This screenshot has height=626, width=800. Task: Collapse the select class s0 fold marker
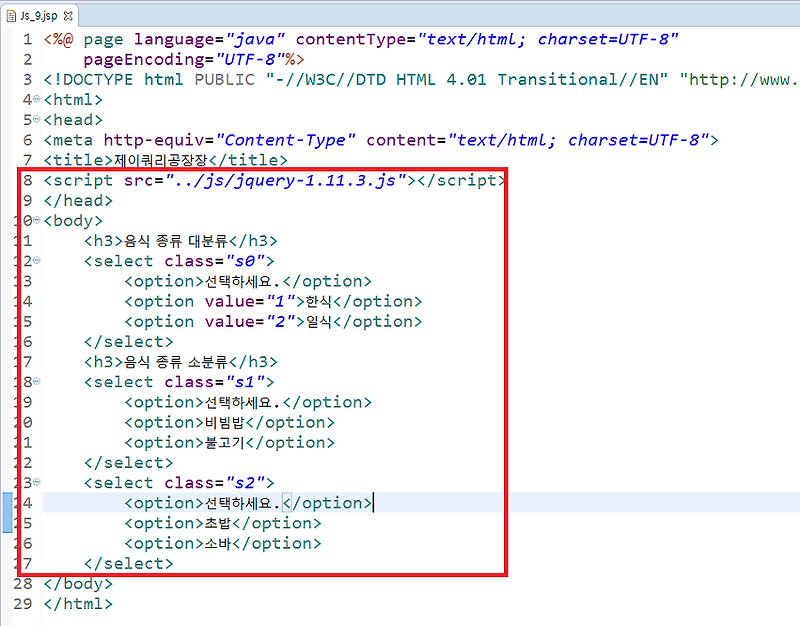click(37, 261)
